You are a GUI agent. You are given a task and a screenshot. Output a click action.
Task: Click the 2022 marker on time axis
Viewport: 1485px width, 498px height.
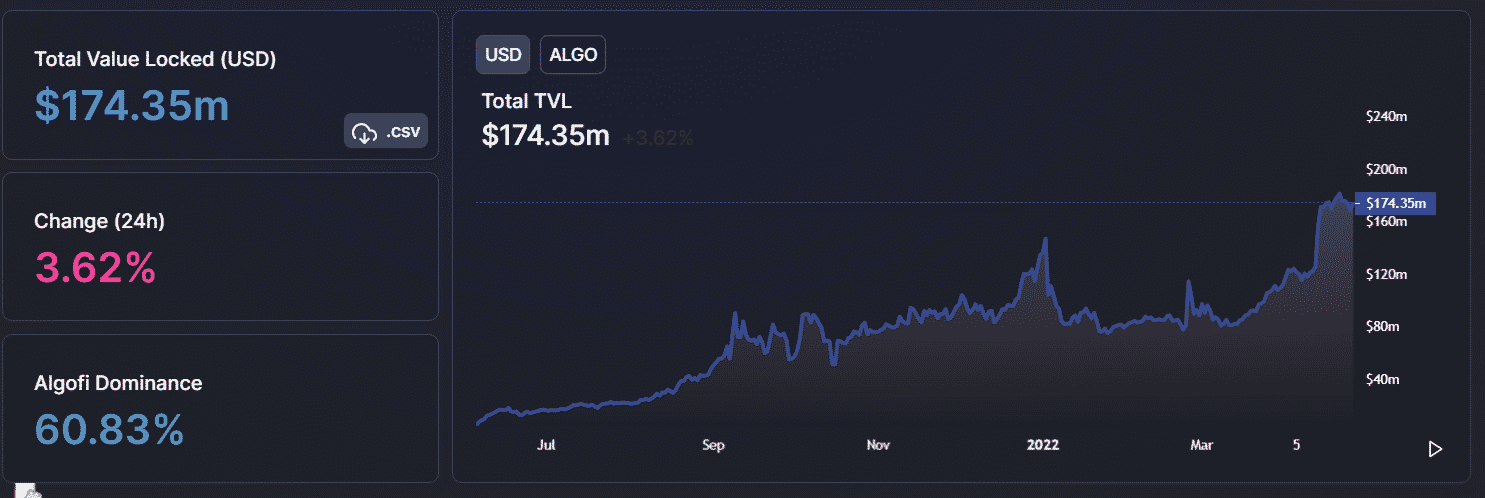click(1043, 445)
